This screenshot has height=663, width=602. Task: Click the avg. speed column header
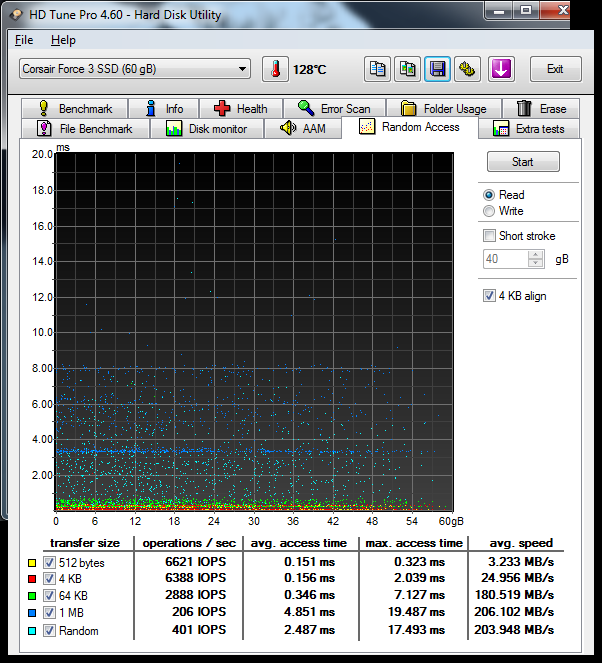(x=521, y=543)
